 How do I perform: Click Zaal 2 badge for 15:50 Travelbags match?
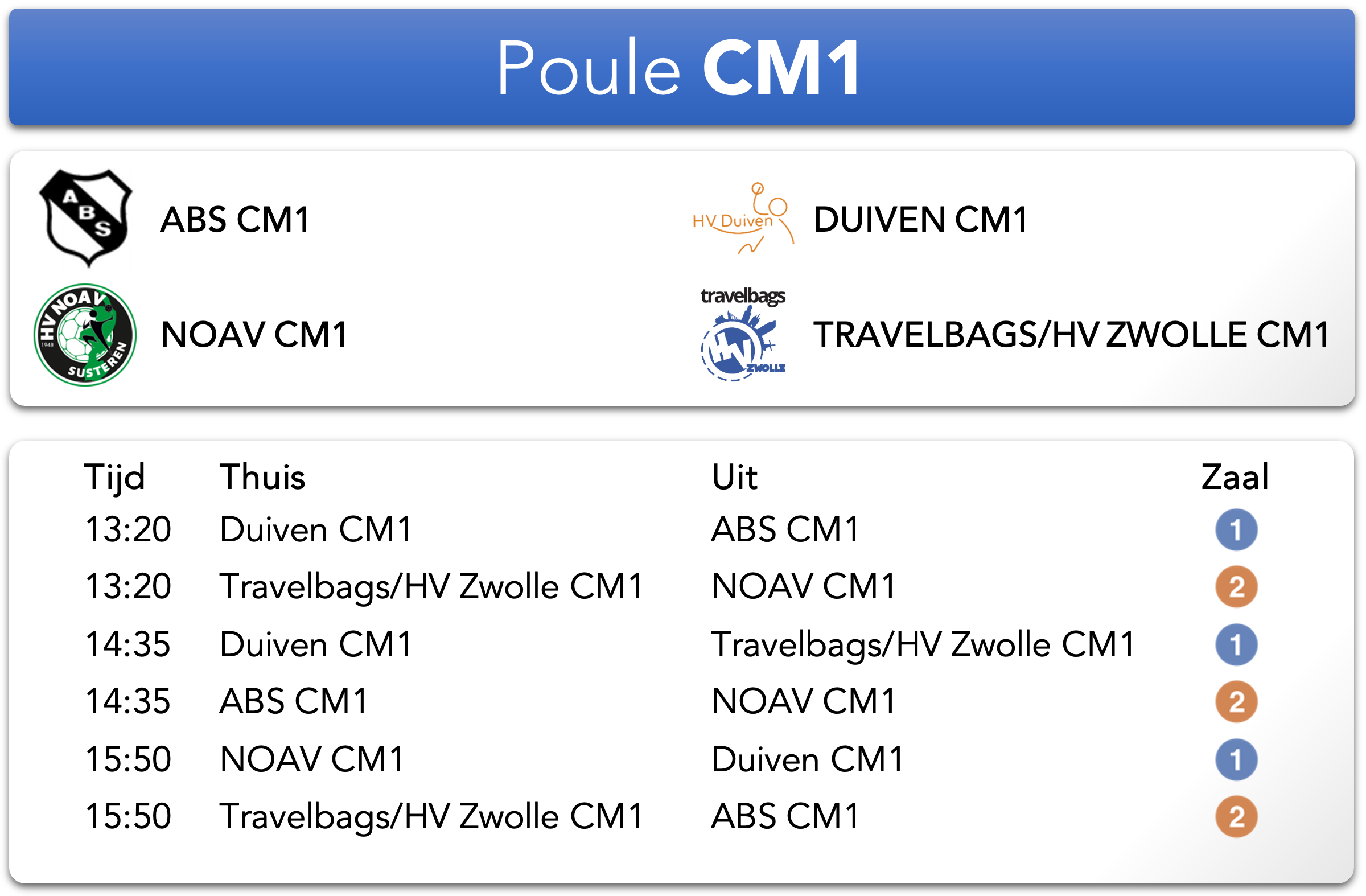point(1236,817)
